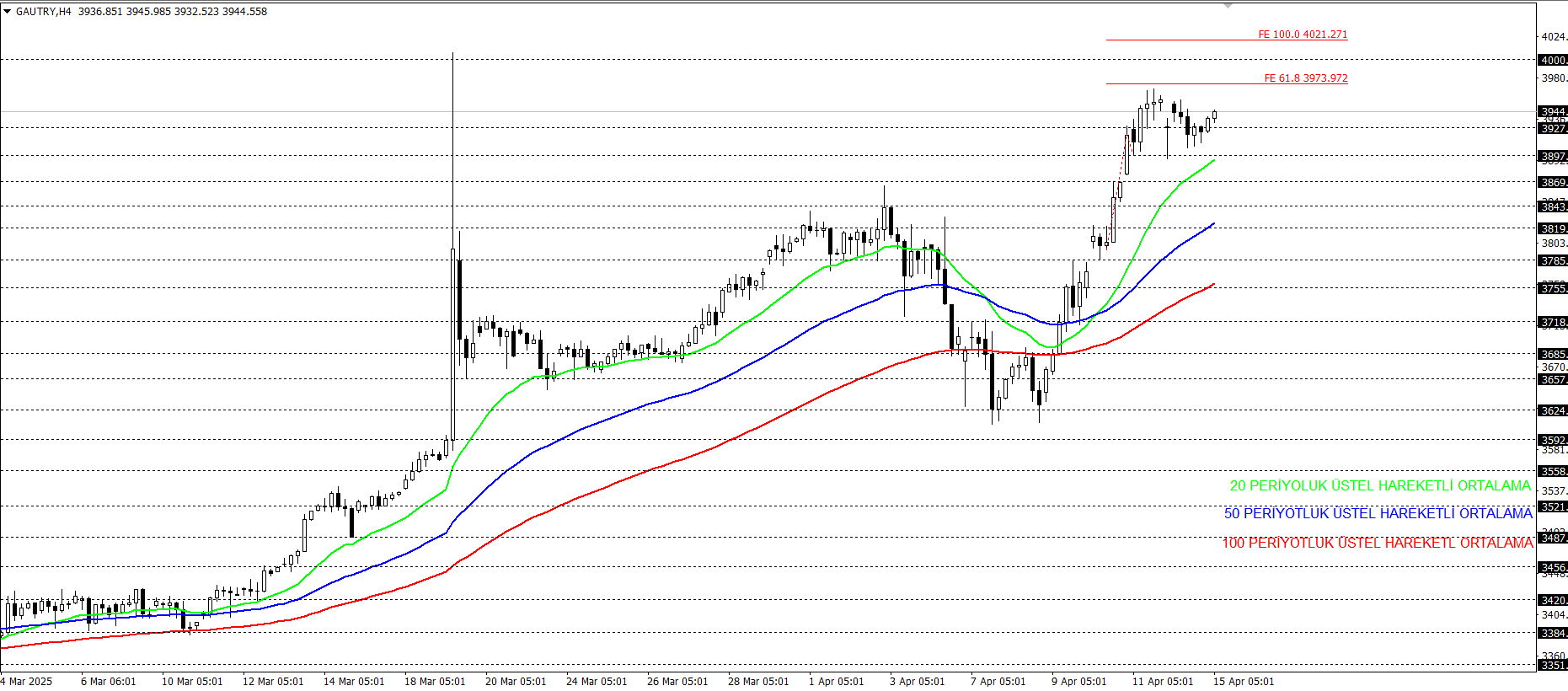Click the 4024 price scale value
The image size is (1568, 691).
[x=1554, y=37]
